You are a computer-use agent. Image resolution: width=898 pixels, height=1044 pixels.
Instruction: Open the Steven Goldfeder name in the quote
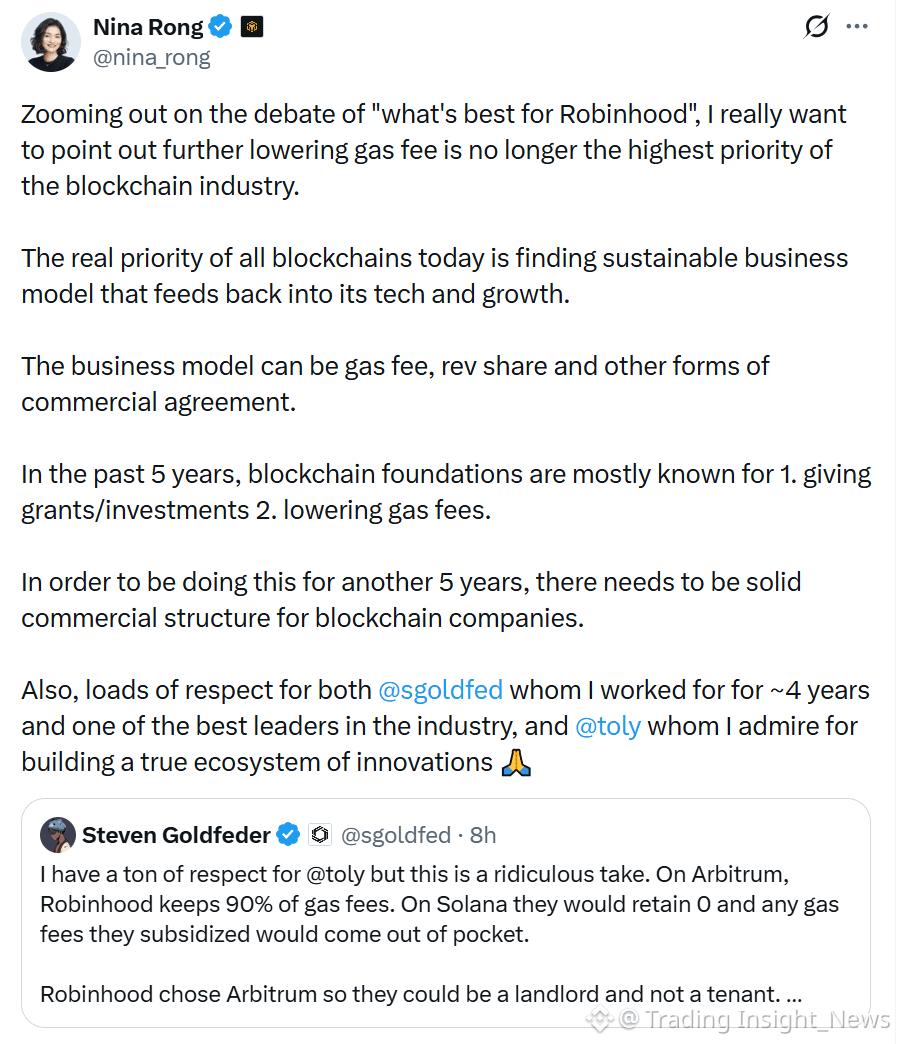[x=176, y=835]
